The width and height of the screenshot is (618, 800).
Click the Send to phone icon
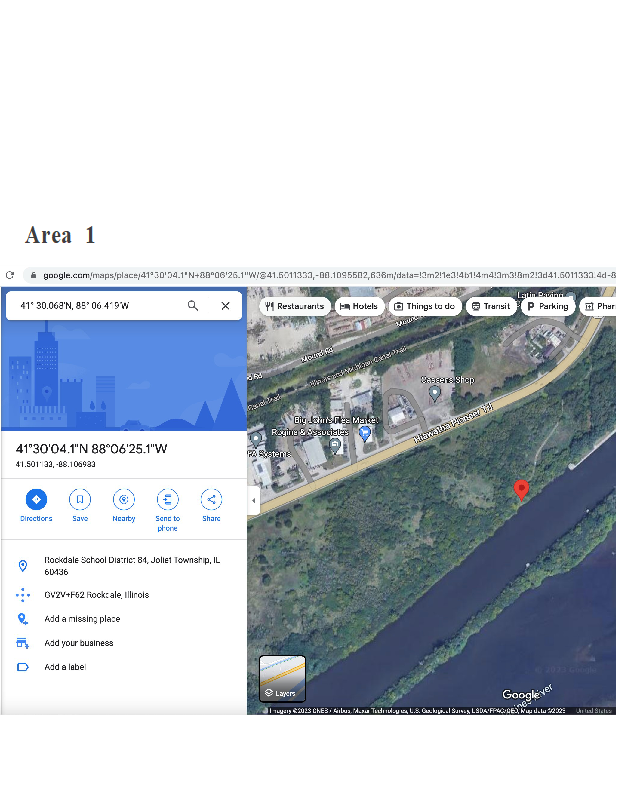(167, 499)
